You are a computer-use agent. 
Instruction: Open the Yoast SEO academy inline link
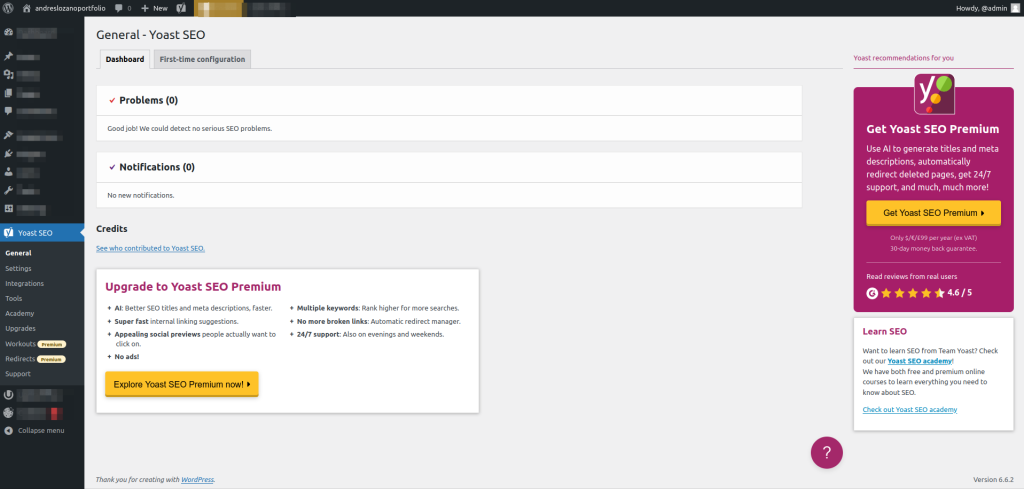pos(920,360)
